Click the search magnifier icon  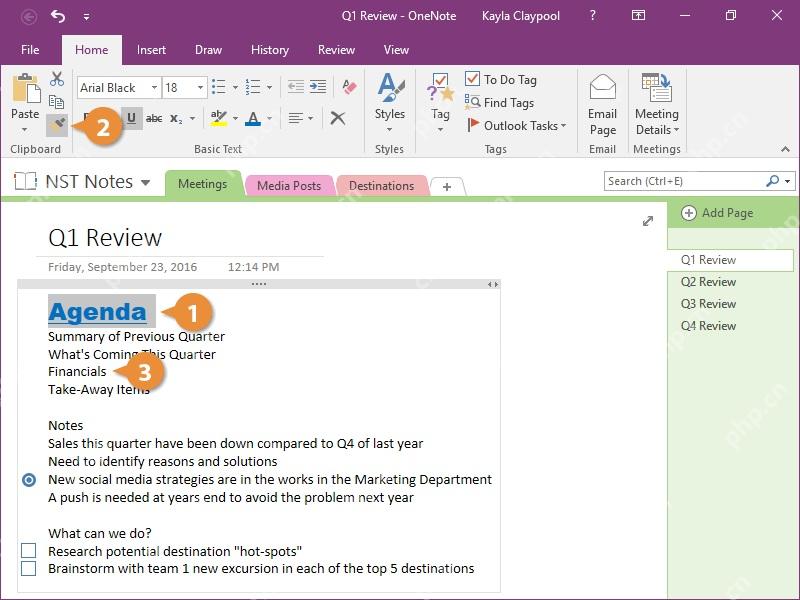tap(772, 181)
